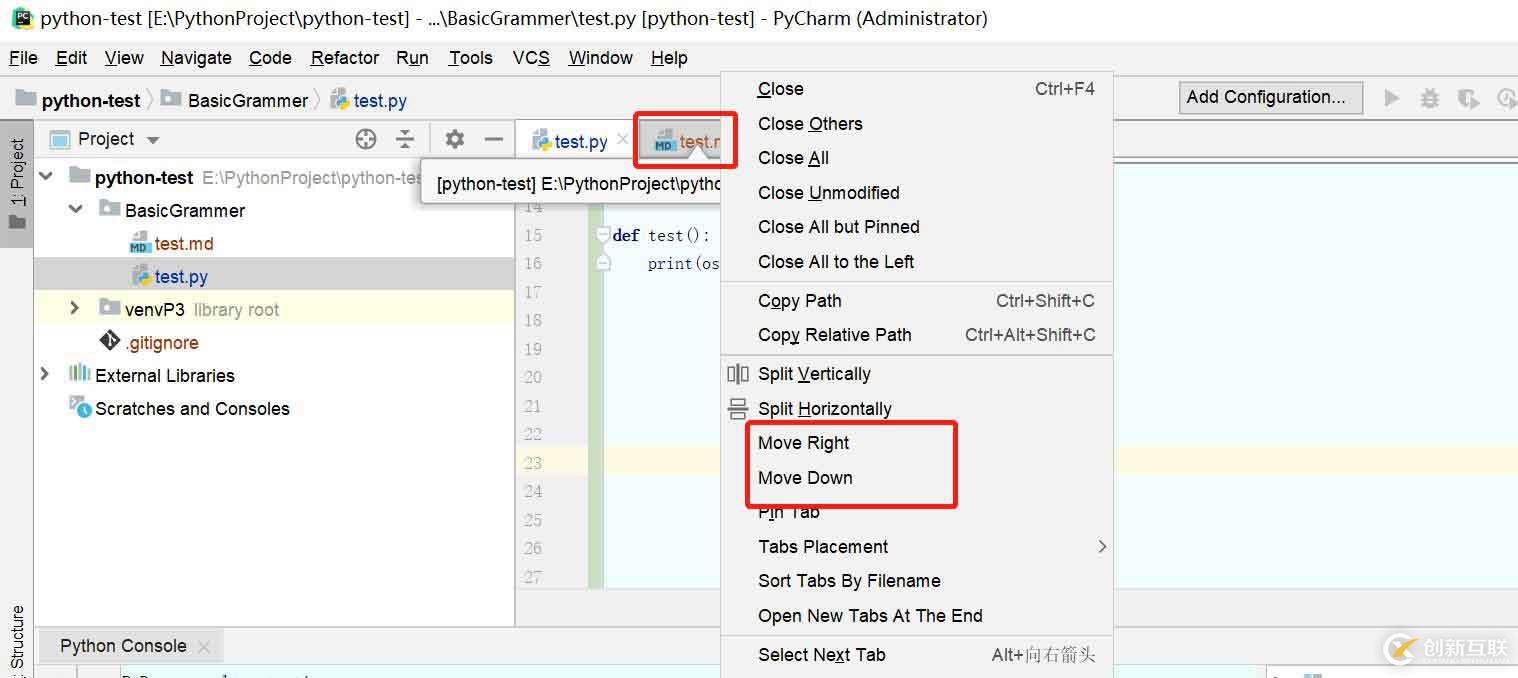The image size is (1518, 678).
Task: Open the Help menu
Action: click(669, 58)
